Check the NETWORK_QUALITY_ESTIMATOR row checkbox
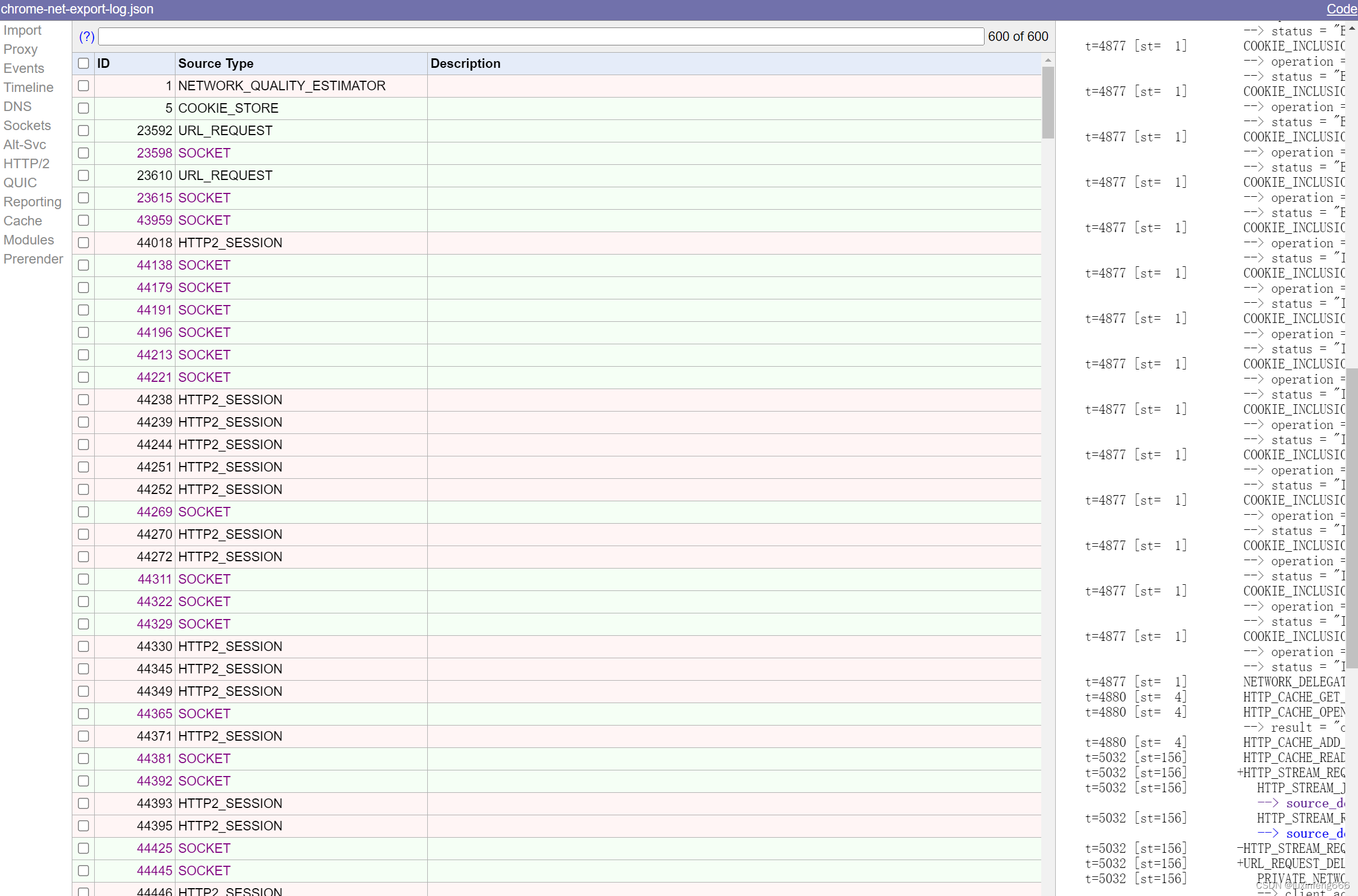This screenshot has height=896, width=1358. pos(84,86)
